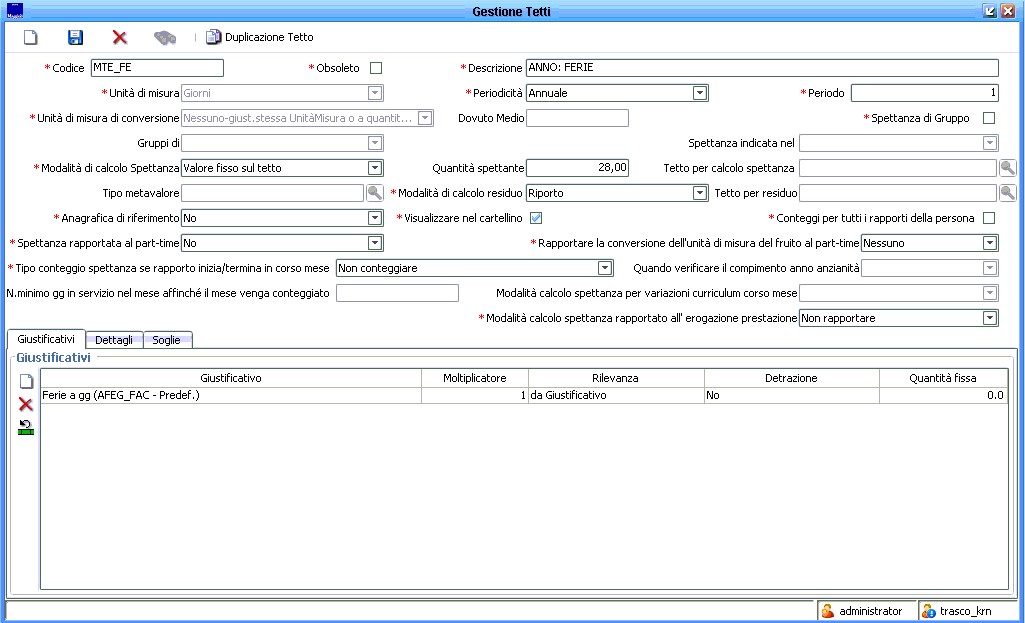Click the binoculars search toolbar icon
The image size is (1025, 623).
point(165,37)
